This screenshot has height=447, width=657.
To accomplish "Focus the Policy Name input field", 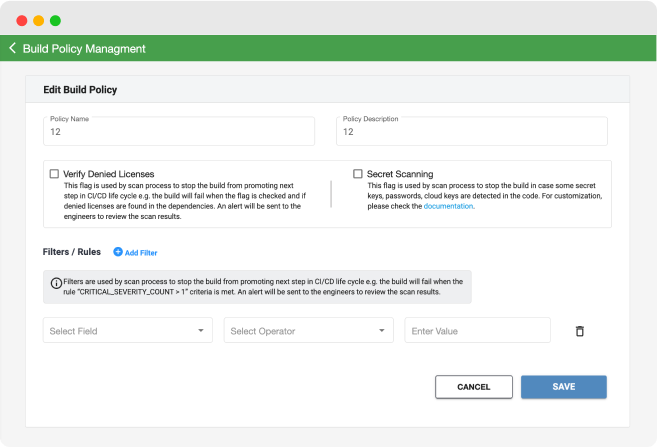I will coord(178,132).
